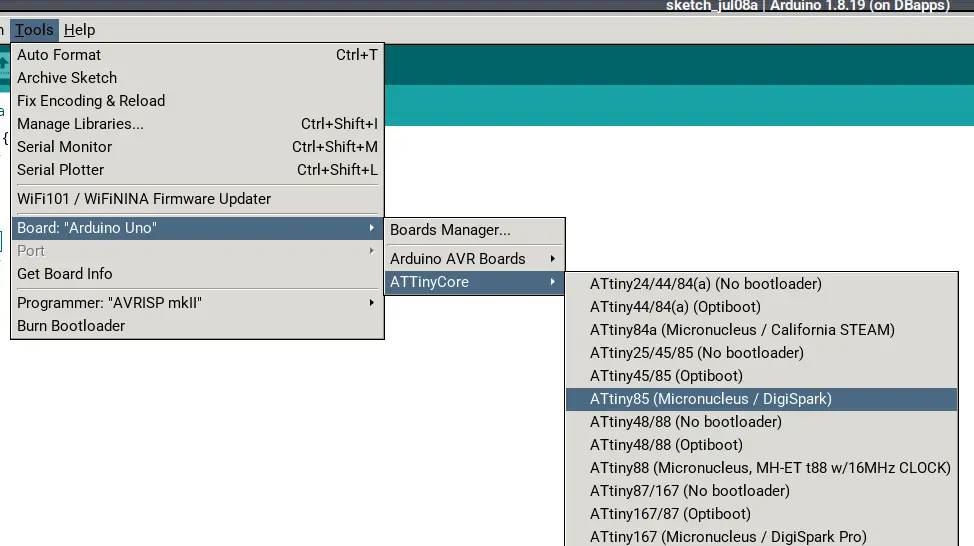Select ATtiny167/87 (Optiboot) board
Screen dimensions: 974x546
coord(762,514)
